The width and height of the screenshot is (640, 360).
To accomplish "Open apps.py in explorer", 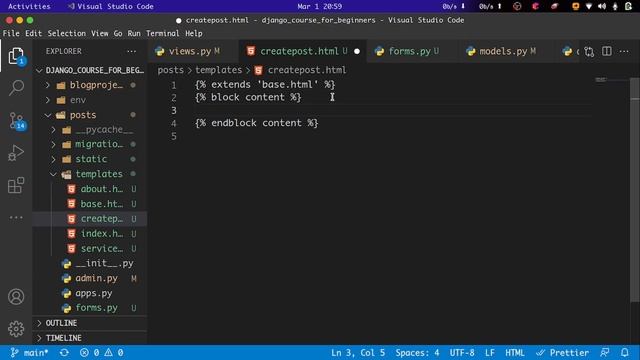I will pyautogui.click(x=90, y=293).
